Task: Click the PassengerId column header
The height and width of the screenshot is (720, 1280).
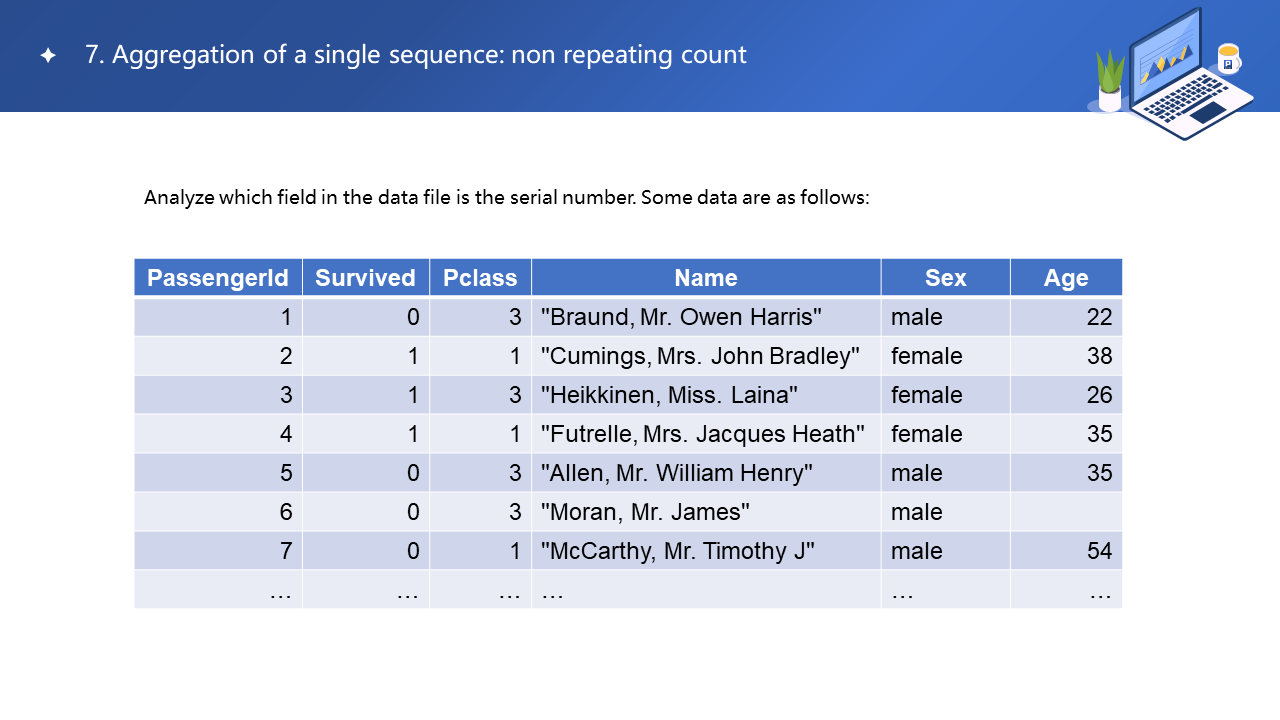Action: tap(218, 278)
